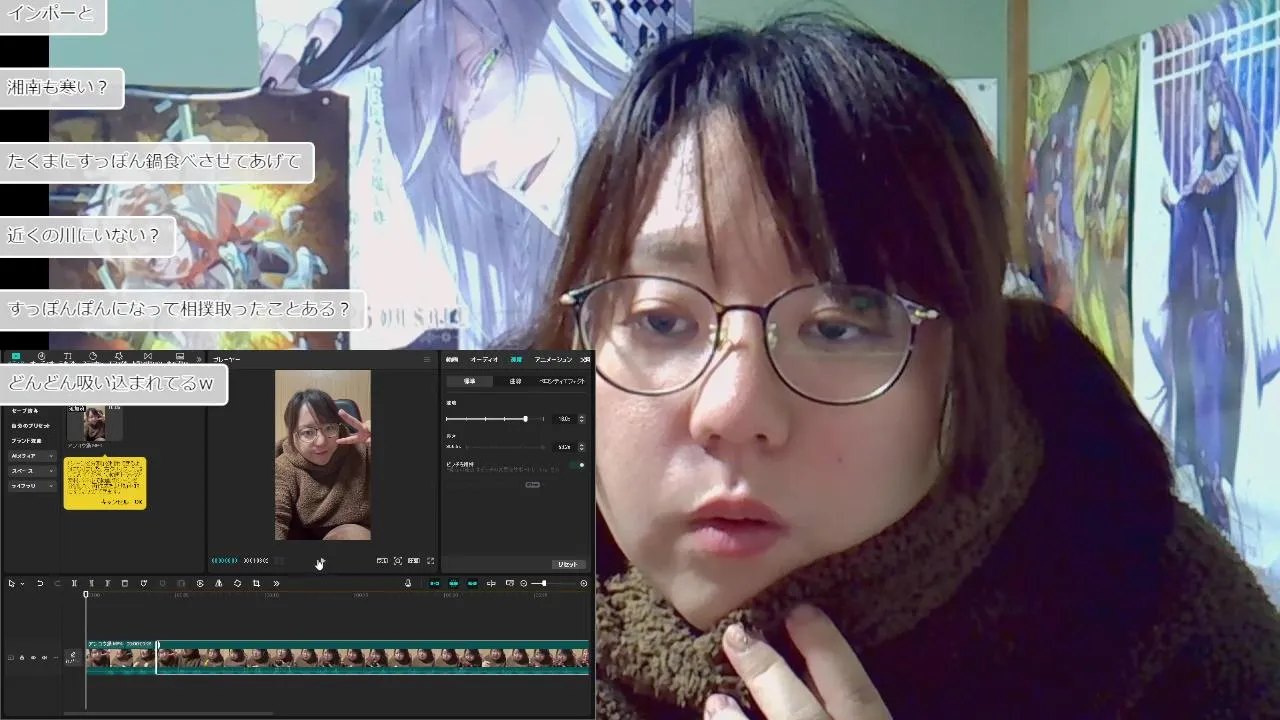The image size is (1280, 720).
Task: Click the timeline zoom slider
Action: pos(555,583)
